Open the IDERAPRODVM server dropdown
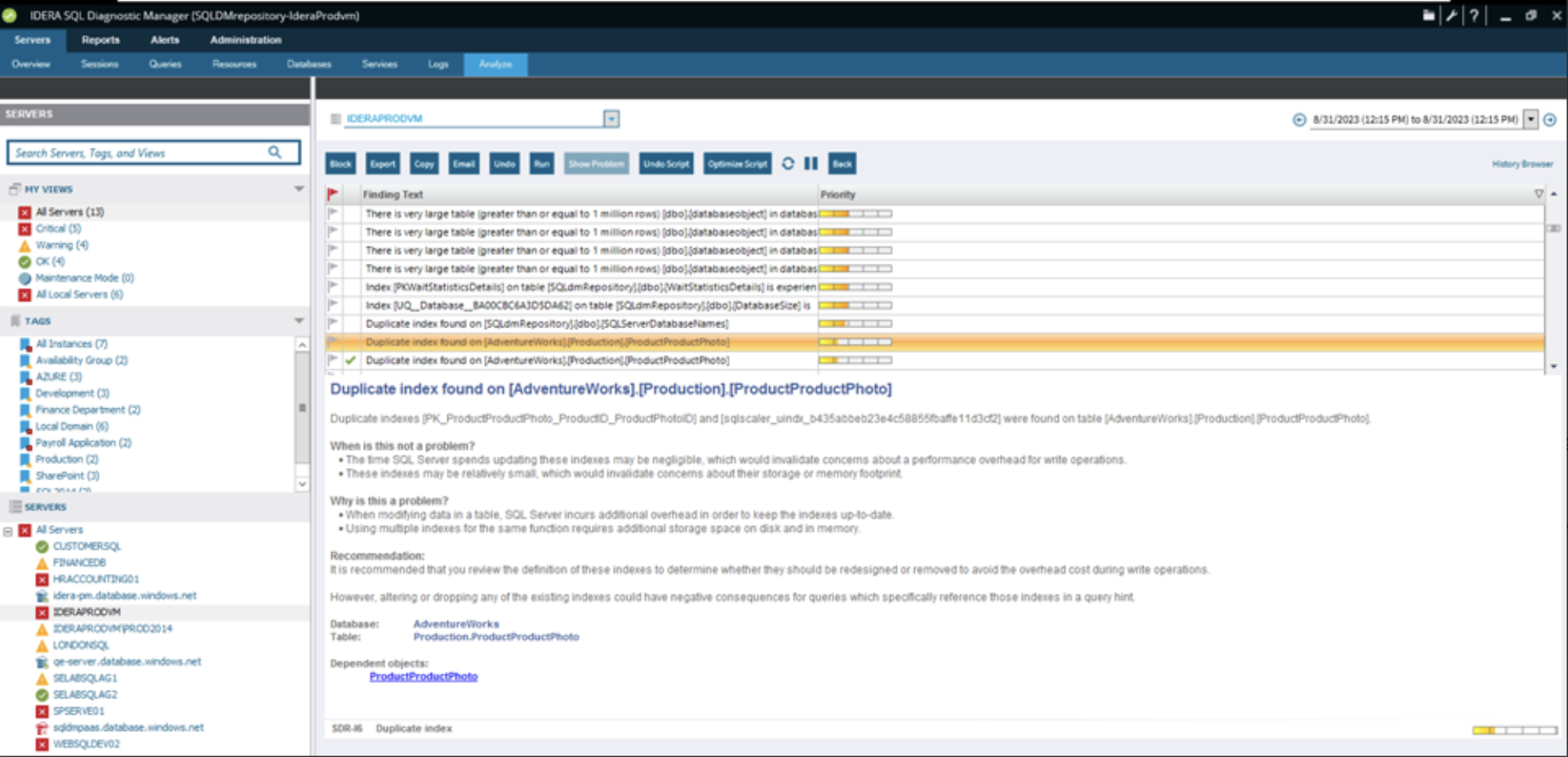This screenshot has height=757, width=1568. (611, 119)
